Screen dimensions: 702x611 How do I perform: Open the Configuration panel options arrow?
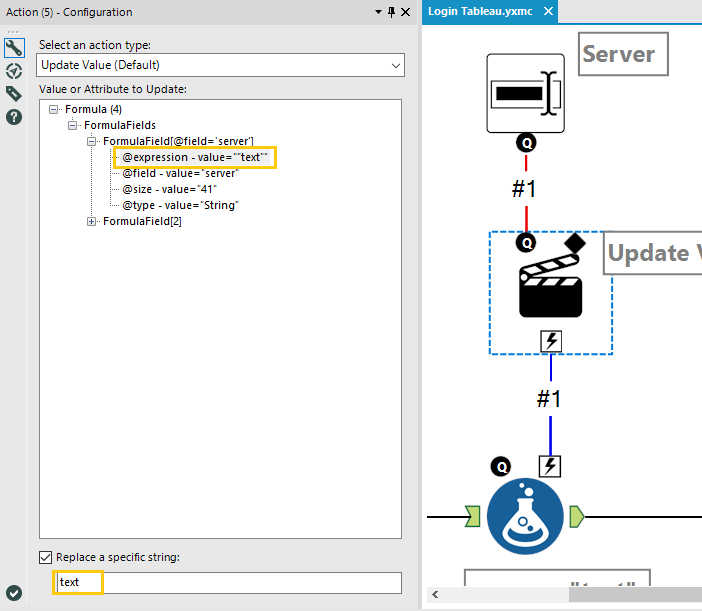(x=378, y=12)
